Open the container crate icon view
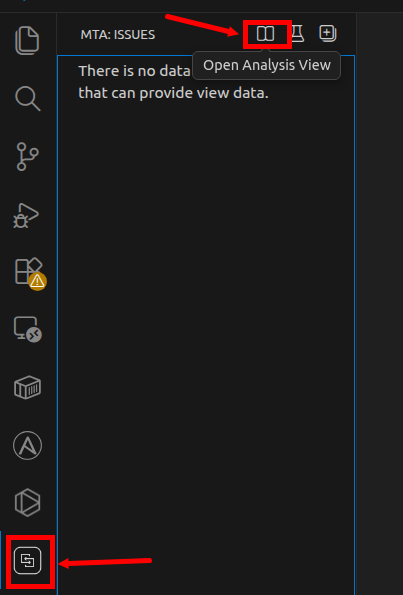The image size is (403, 595). (x=27, y=387)
